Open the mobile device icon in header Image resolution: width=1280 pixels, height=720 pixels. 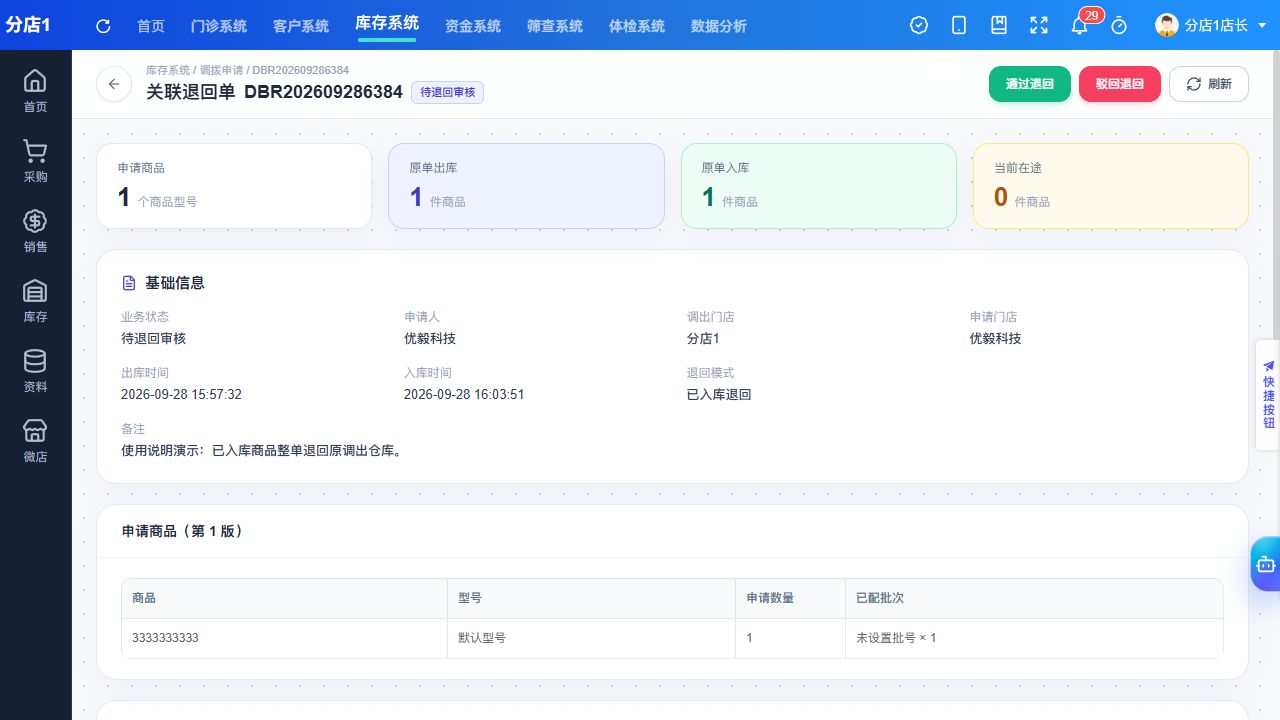959,26
